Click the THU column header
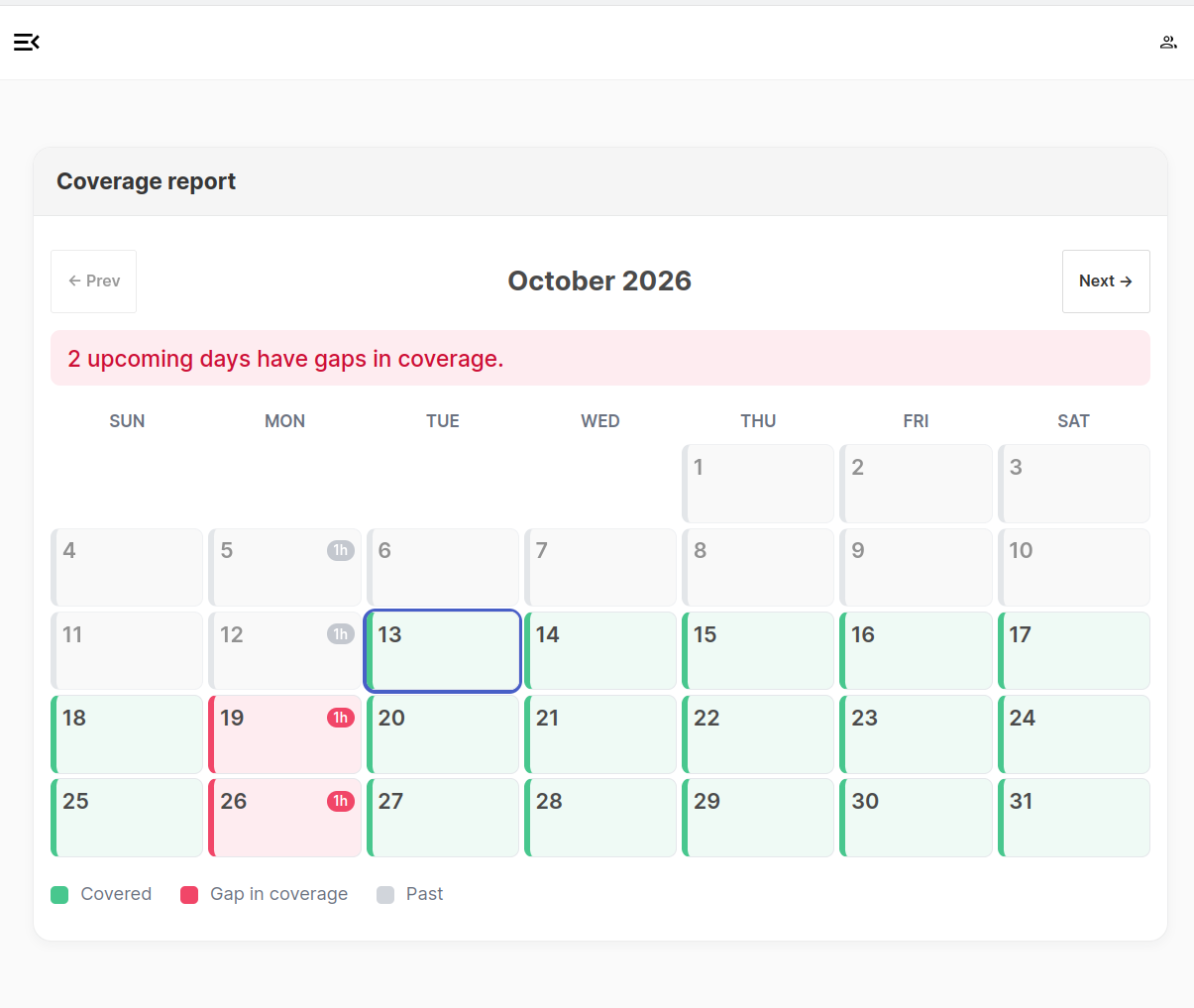 click(x=758, y=421)
